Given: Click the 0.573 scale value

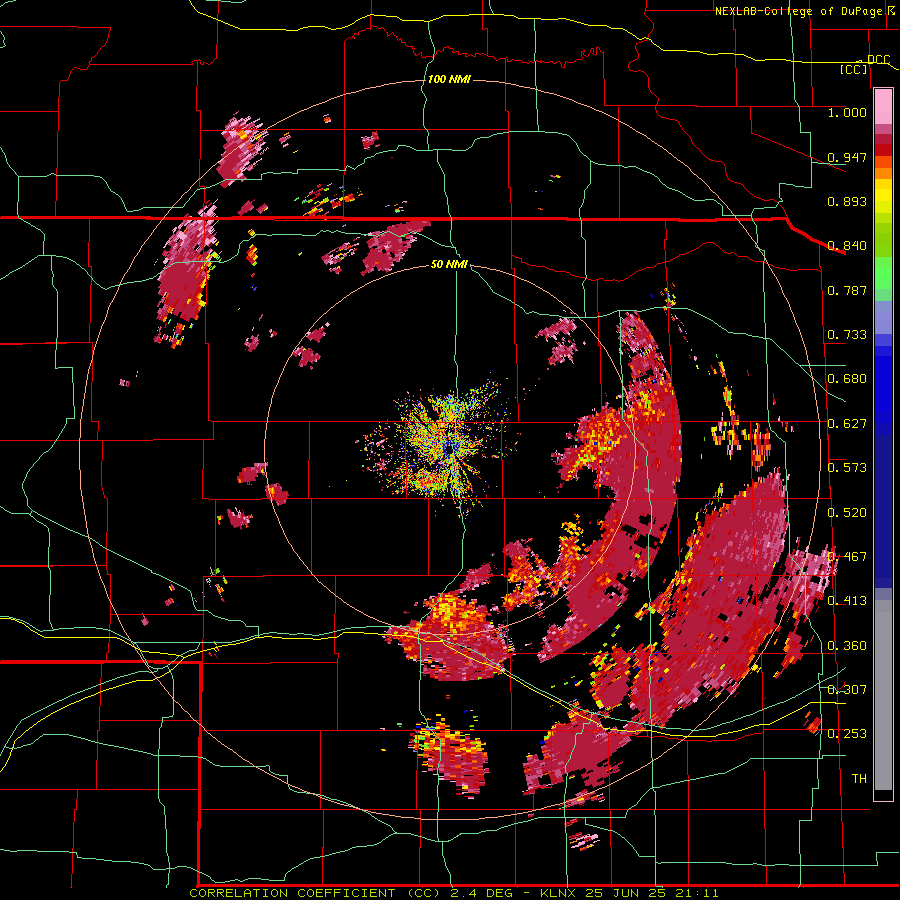Looking at the screenshot, I should coord(847,468).
